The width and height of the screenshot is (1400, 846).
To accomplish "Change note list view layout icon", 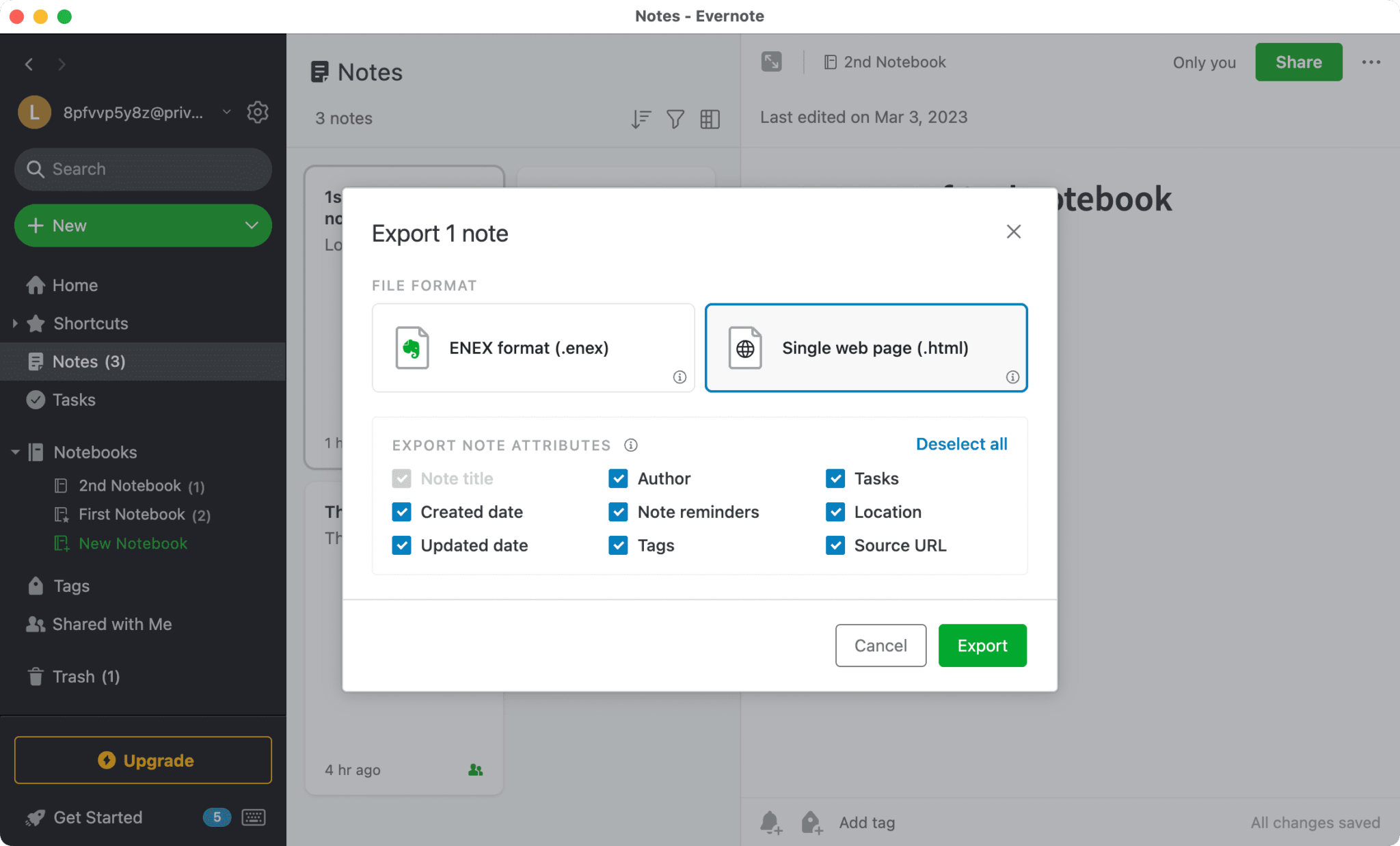I will click(710, 119).
